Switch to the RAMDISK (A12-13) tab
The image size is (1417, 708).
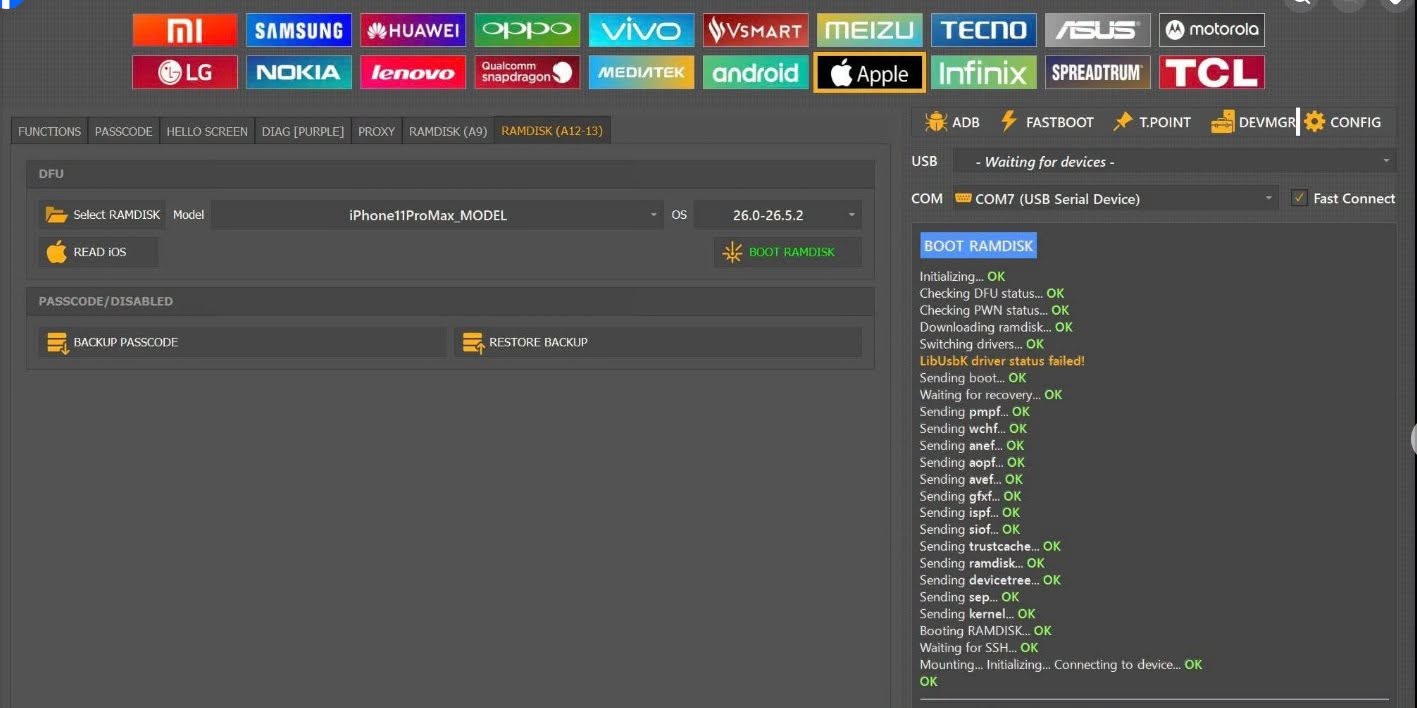552,131
